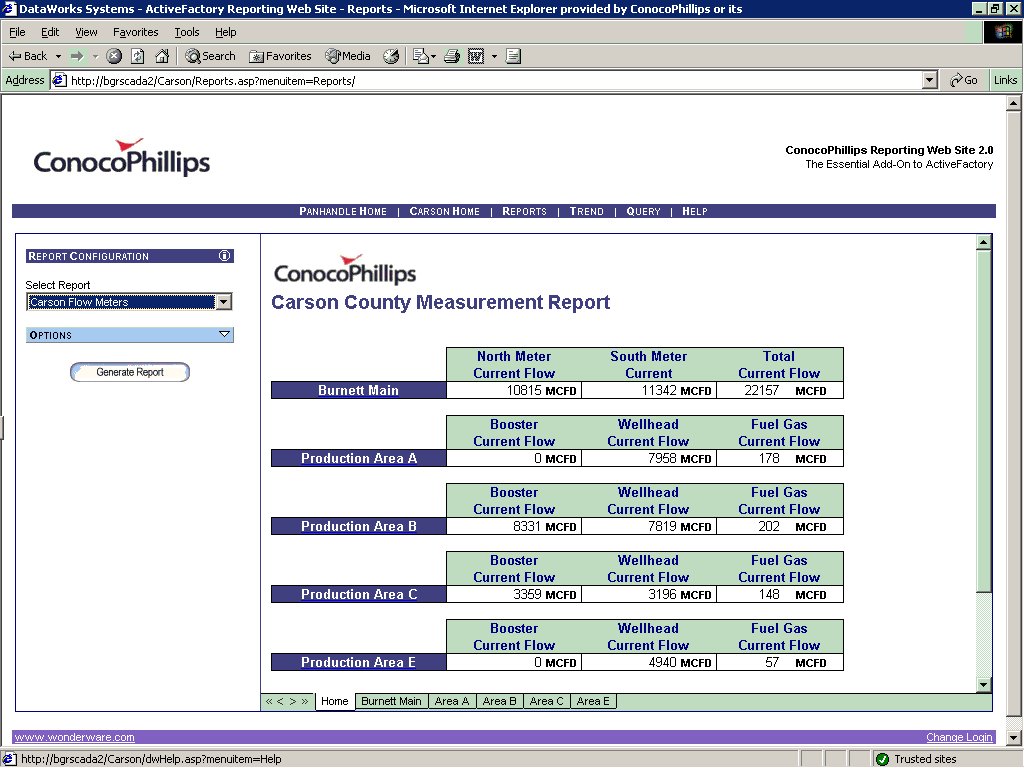
Task: Open the Media toolbar button
Action: coord(347,56)
